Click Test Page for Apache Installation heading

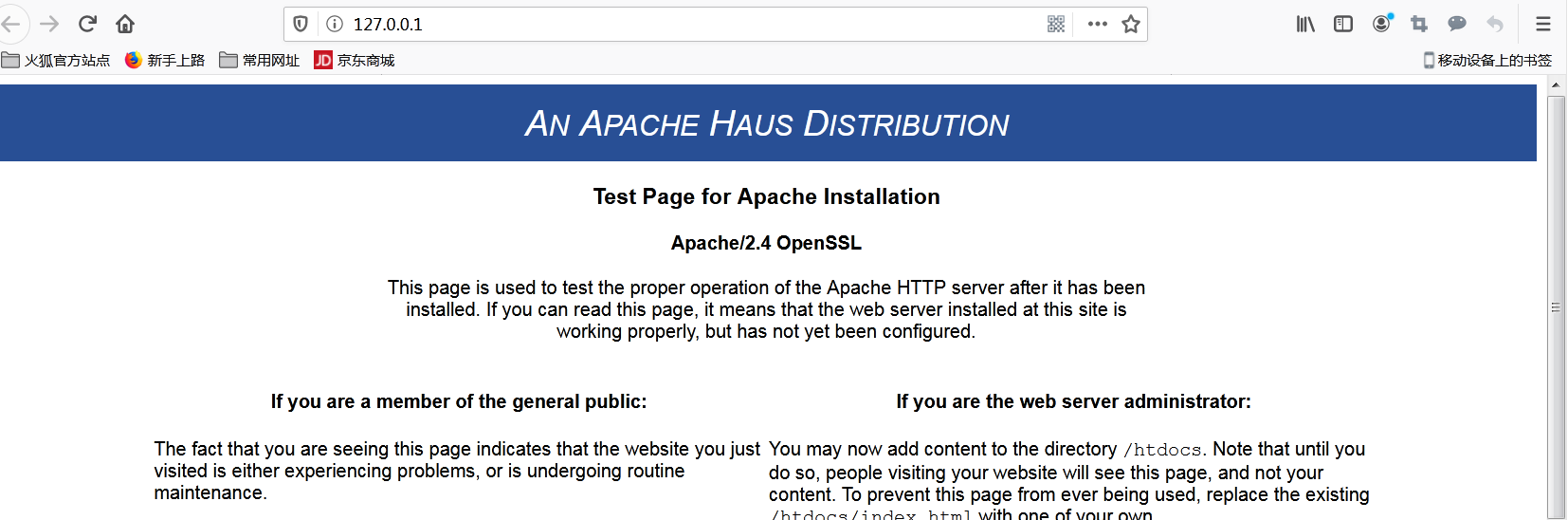(x=767, y=196)
